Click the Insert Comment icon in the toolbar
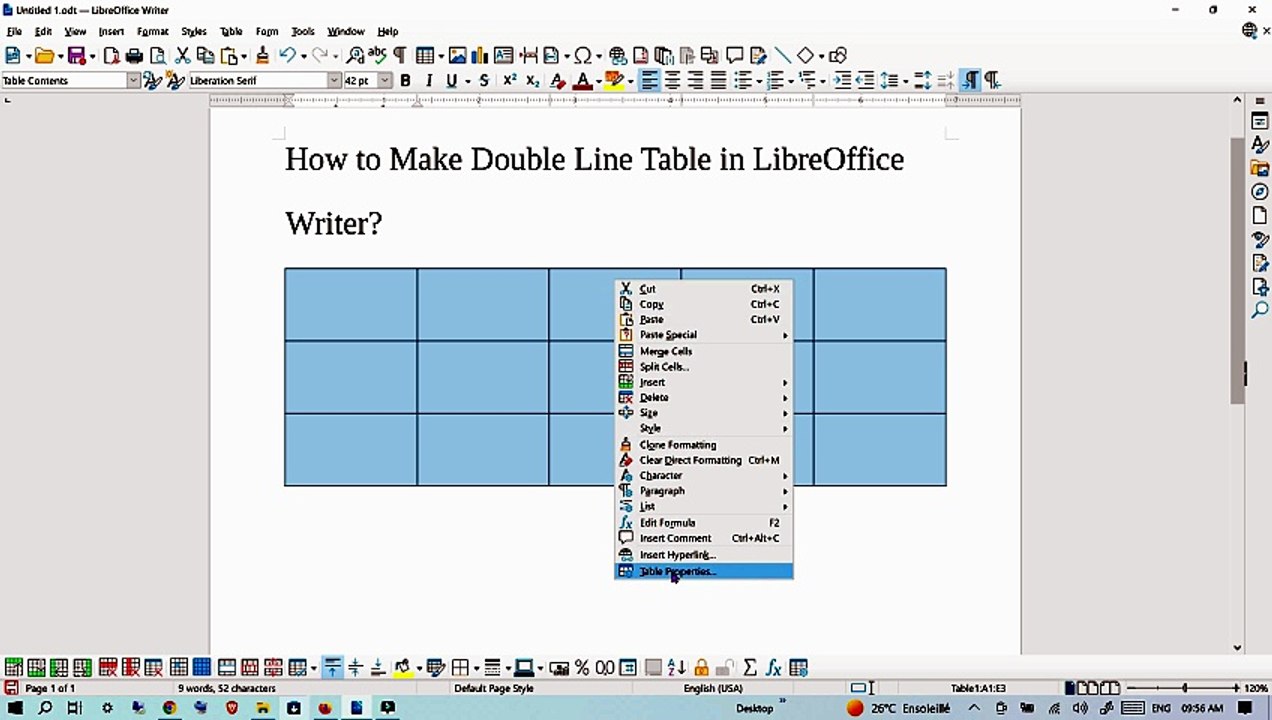 pyautogui.click(x=735, y=56)
